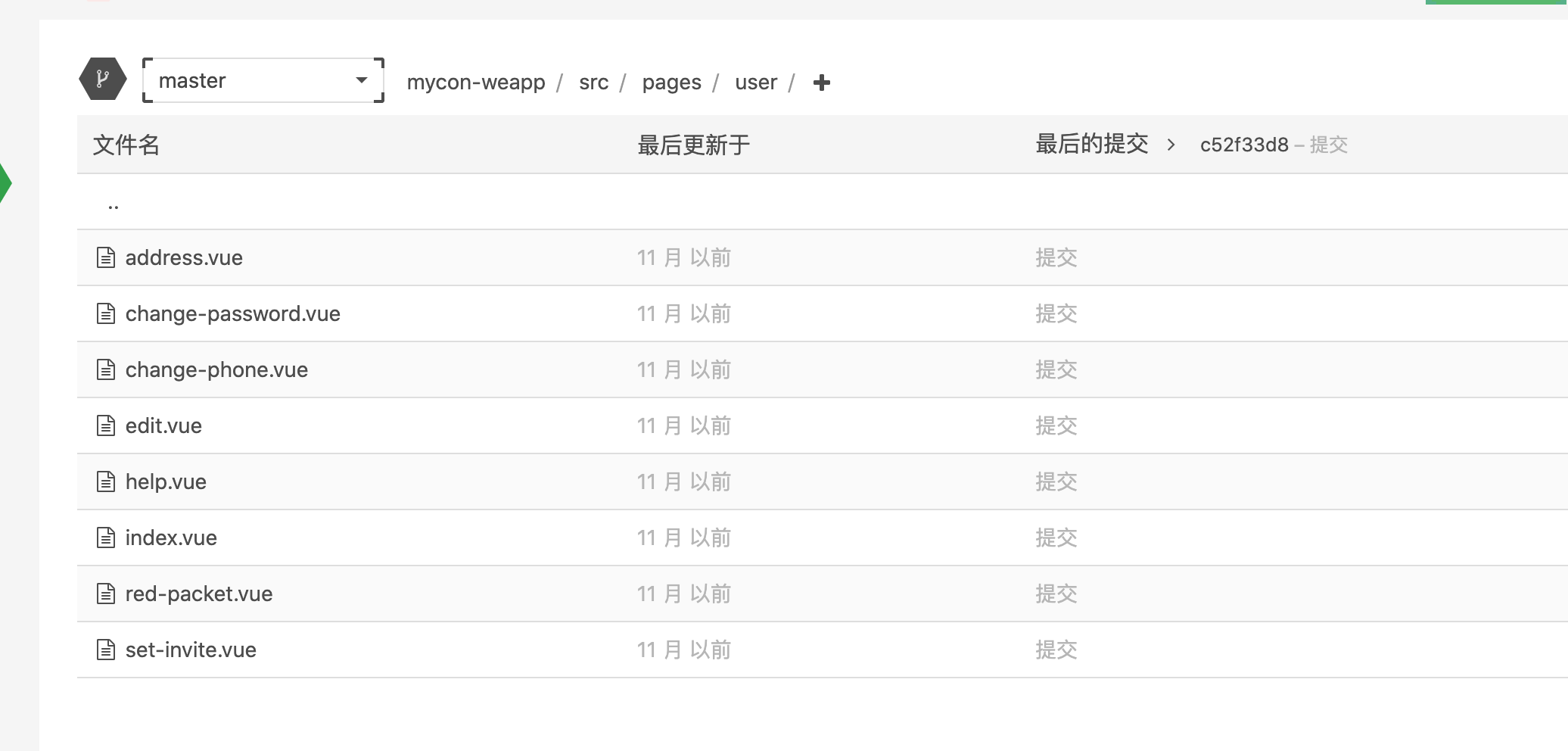Viewport: 1568px width, 751px height.
Task: Click the file icon beside edit.vue
Action: pyautogui.click(x=106, y=425)
